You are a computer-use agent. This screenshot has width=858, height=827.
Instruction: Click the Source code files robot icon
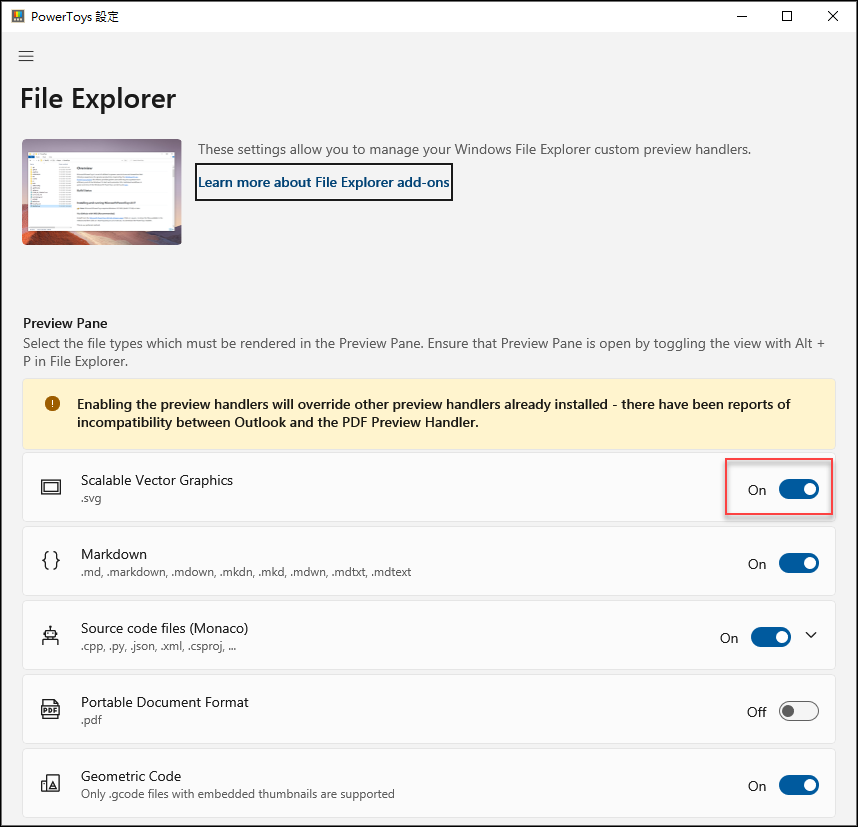[50, 635]
